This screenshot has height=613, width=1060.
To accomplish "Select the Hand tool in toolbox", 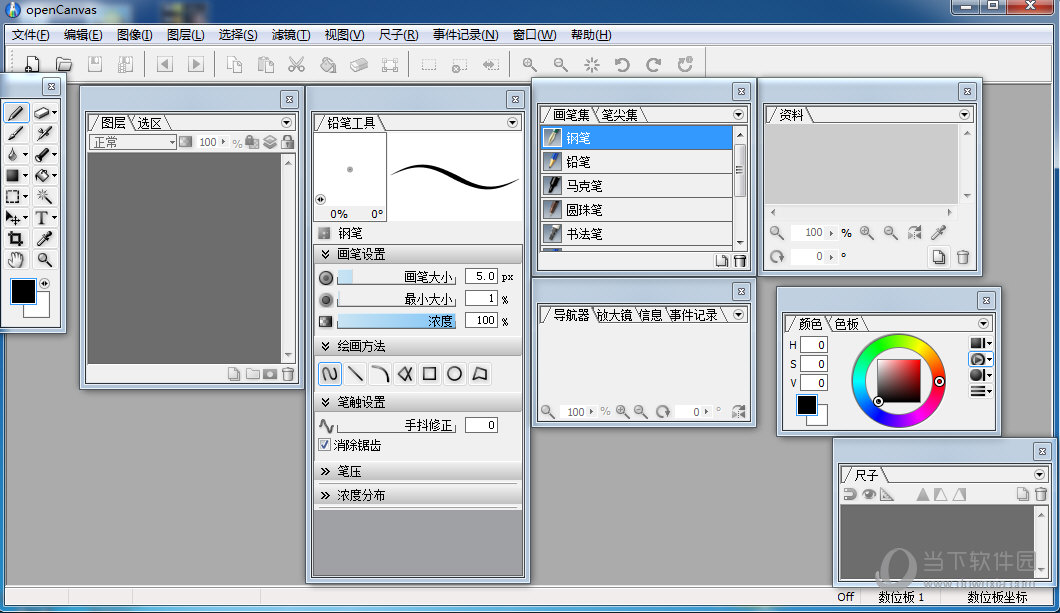I will 16,260.
